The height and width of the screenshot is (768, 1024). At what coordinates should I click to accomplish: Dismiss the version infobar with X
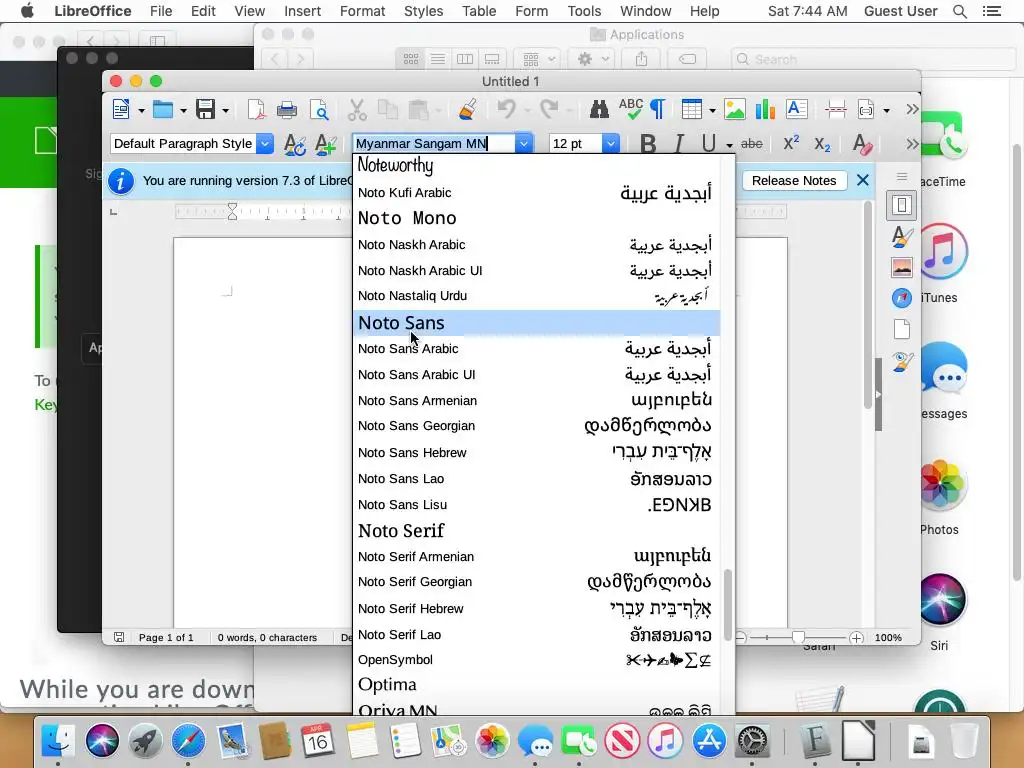(x=863, y=180)
